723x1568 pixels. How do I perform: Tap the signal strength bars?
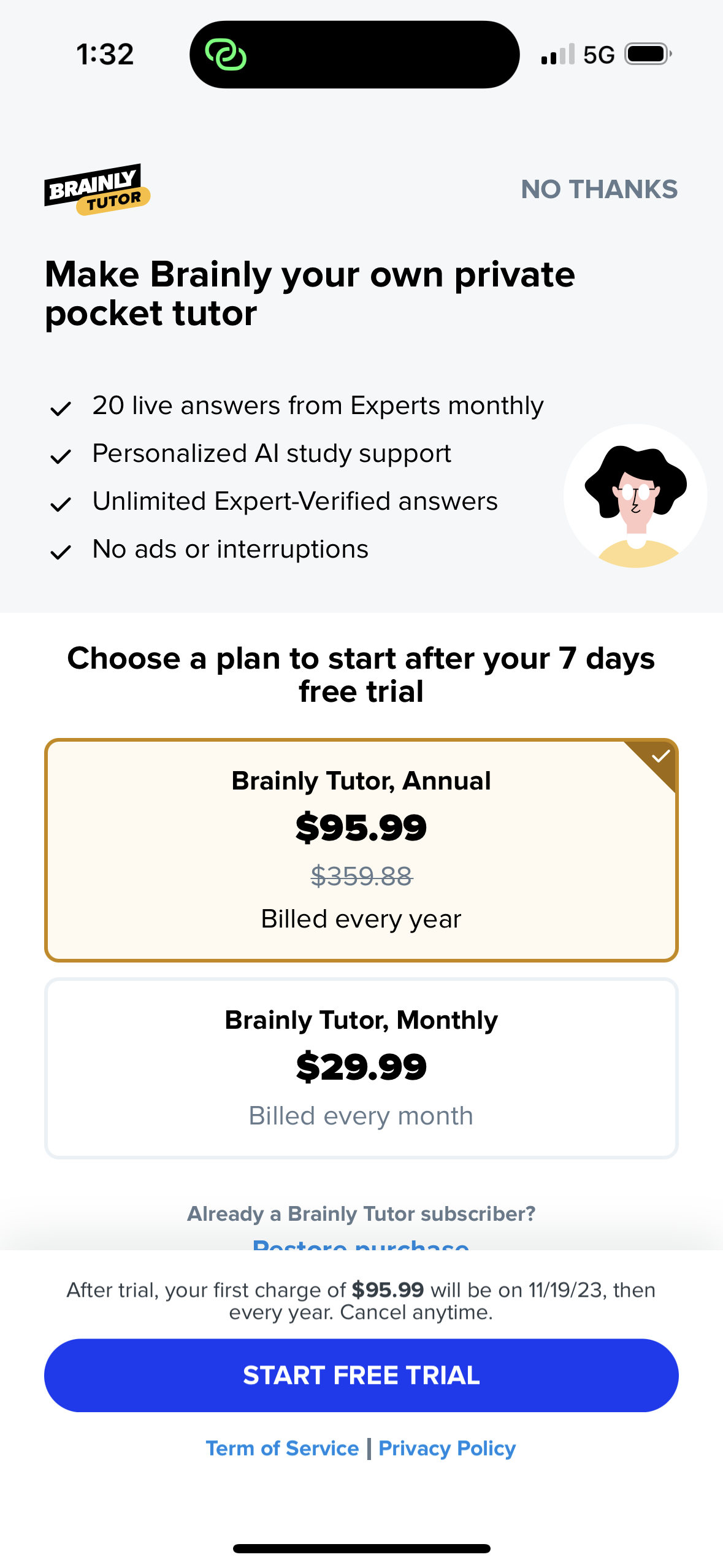point(558,54)
